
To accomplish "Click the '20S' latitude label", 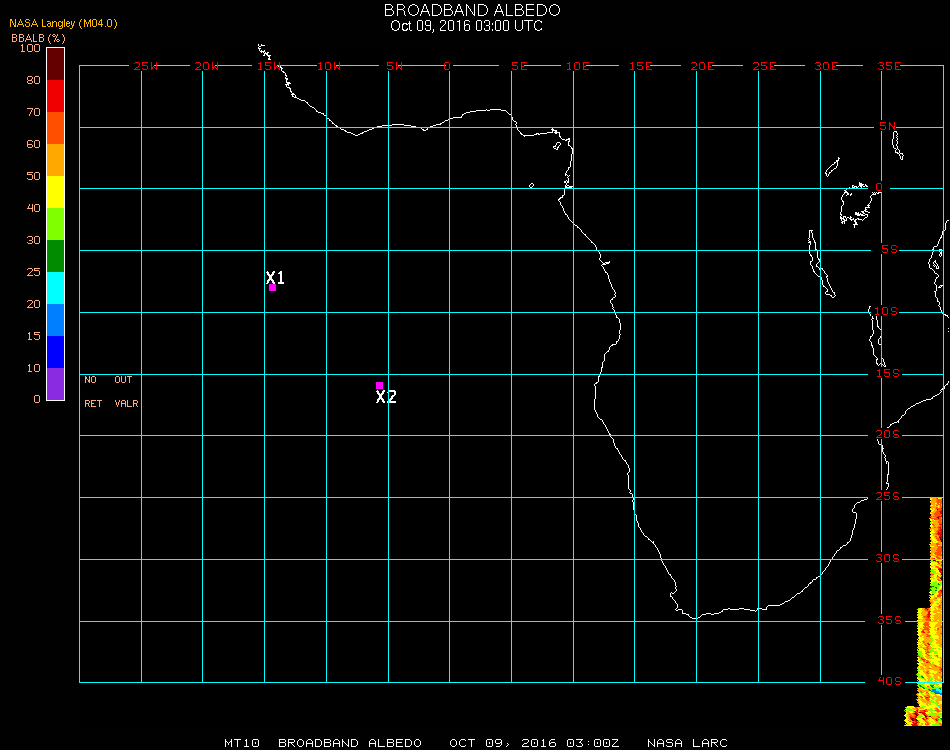I will point(888,434).
